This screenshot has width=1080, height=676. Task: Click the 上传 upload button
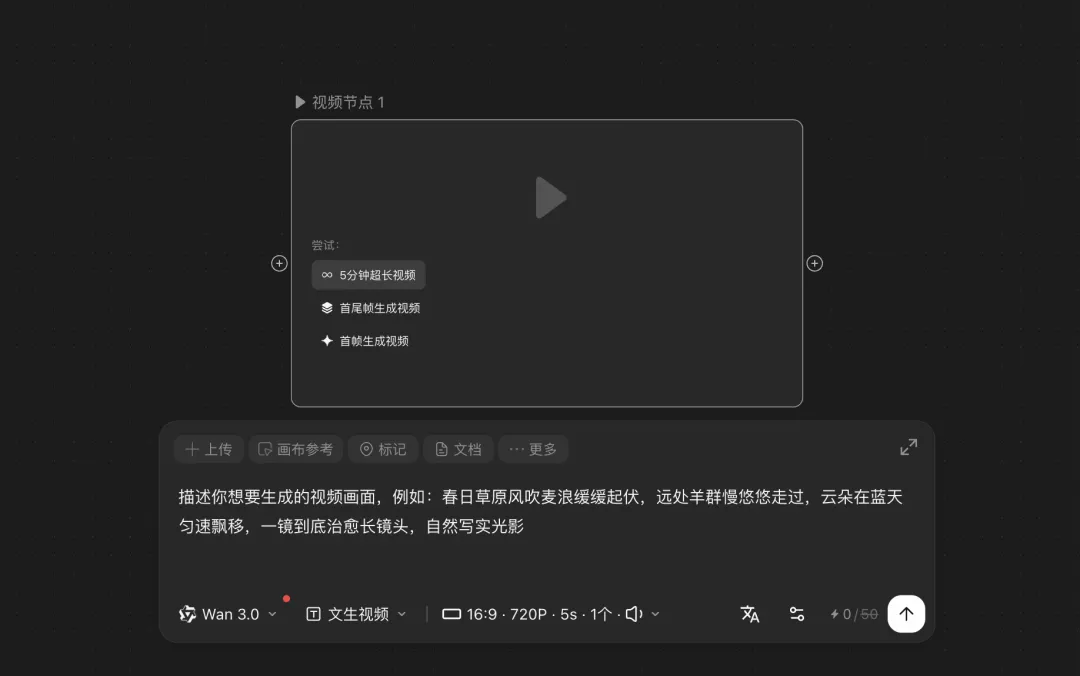coord(209,449)
